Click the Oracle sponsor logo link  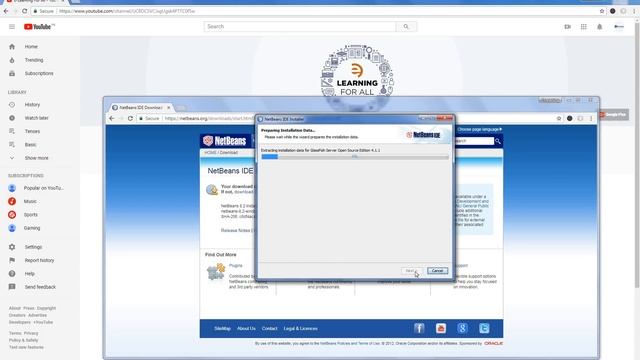(493, 344)
